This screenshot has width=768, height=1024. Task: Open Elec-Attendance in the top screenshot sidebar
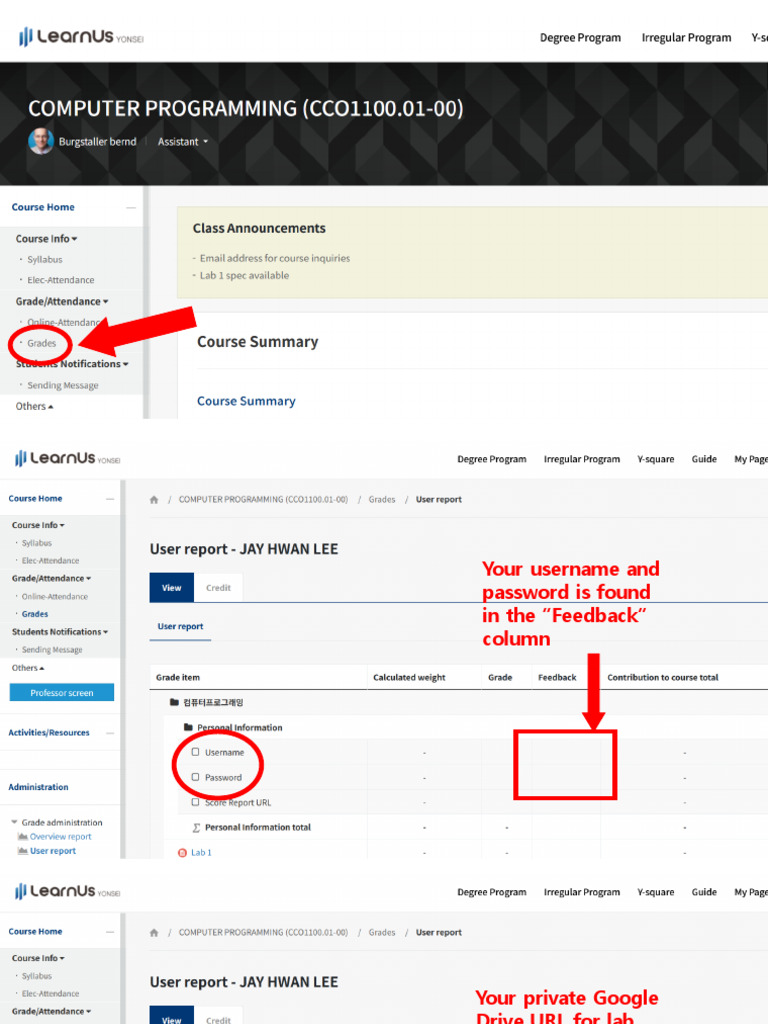click(61, 280)
